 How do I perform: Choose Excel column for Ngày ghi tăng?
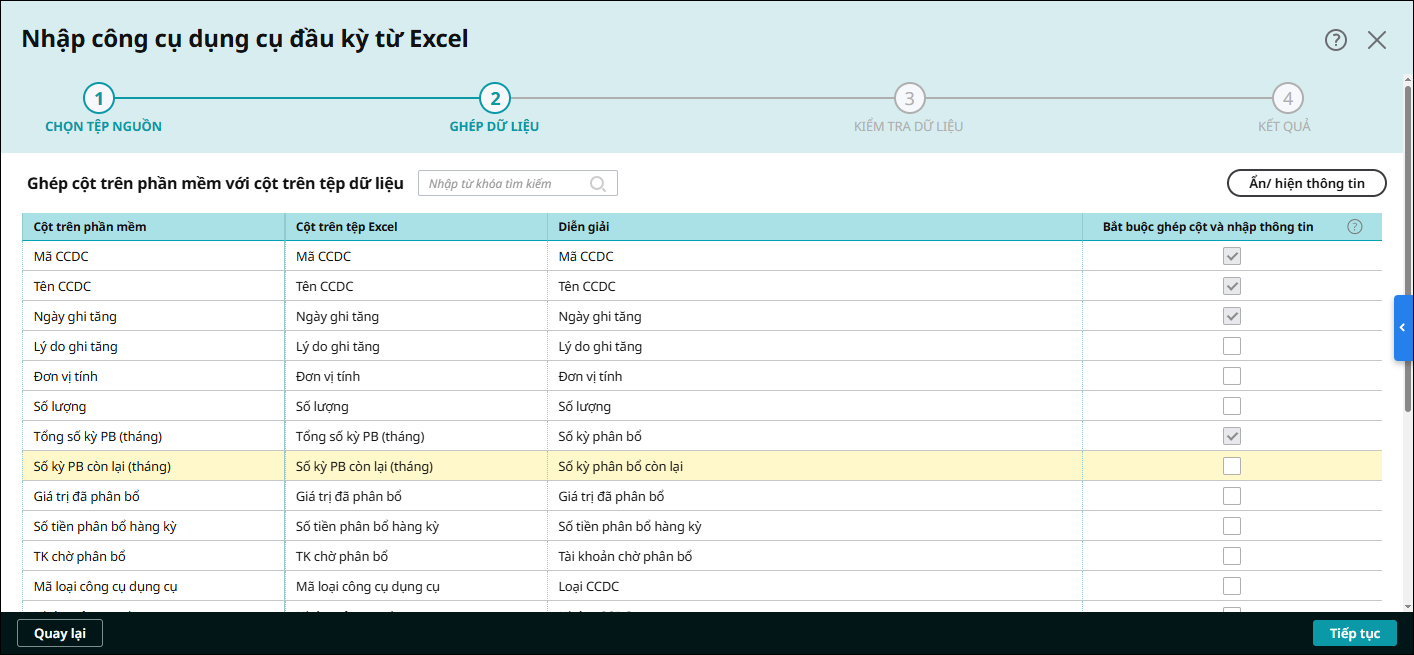click(x=415, y=316)
